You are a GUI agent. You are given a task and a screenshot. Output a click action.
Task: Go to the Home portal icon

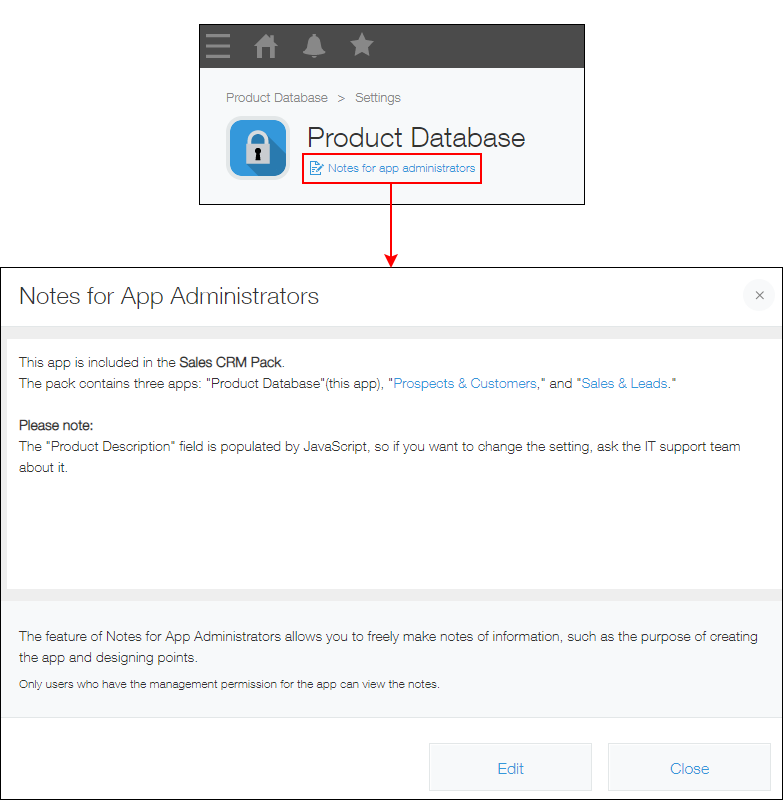[266, 46]
